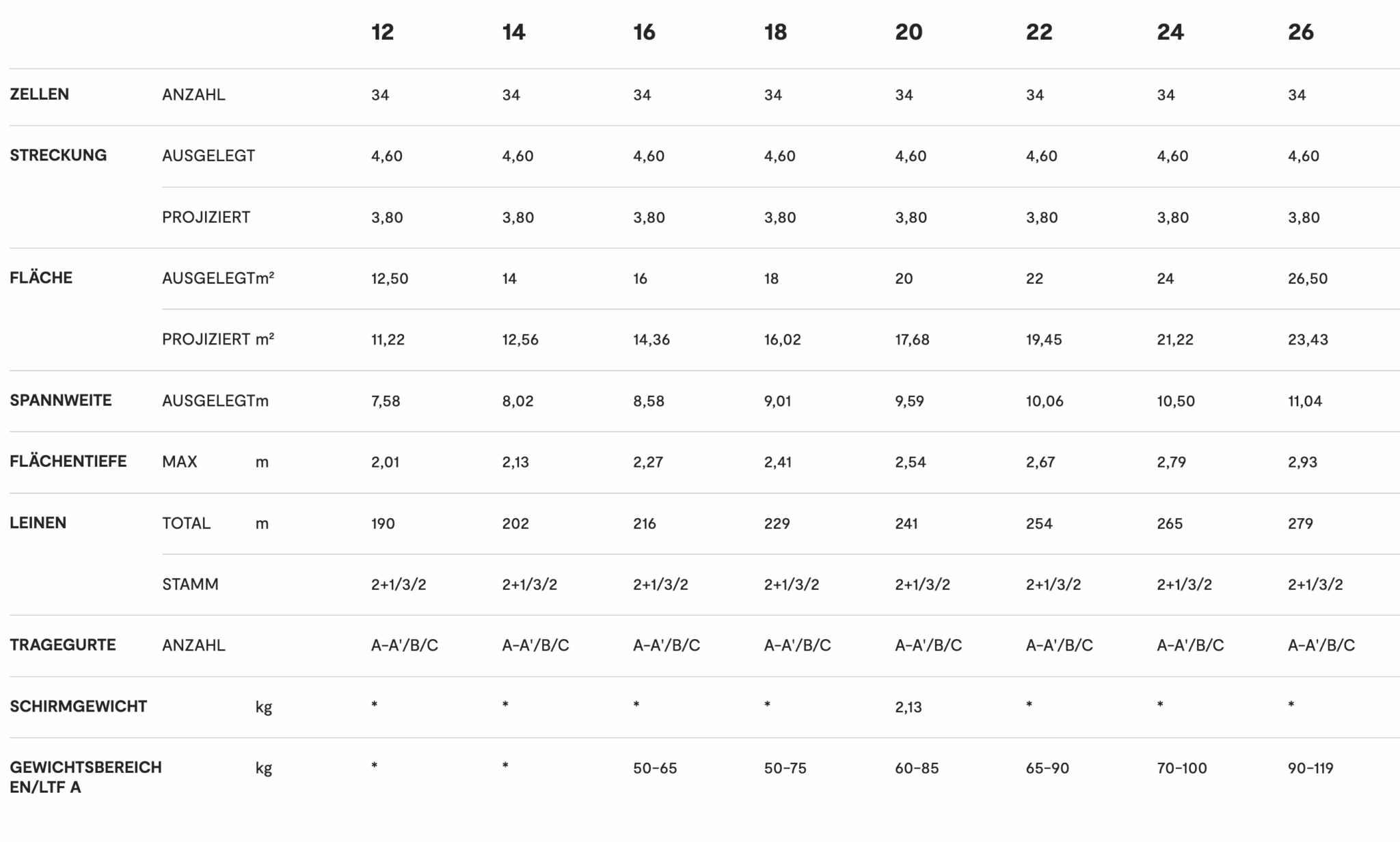Select the TRAGEGURTE row label
1400x842 pixels.
(x=62, y=645)
